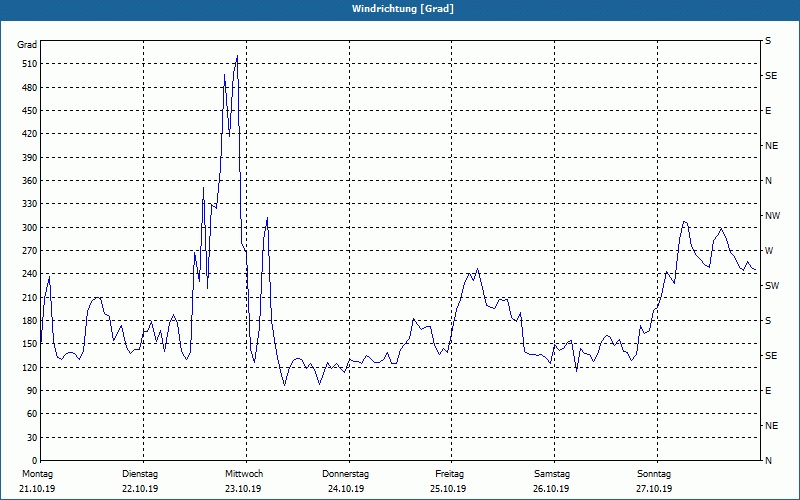Click the y-axis value 270
This screenshot has height=500, width=800.
[x=31, y=251]
